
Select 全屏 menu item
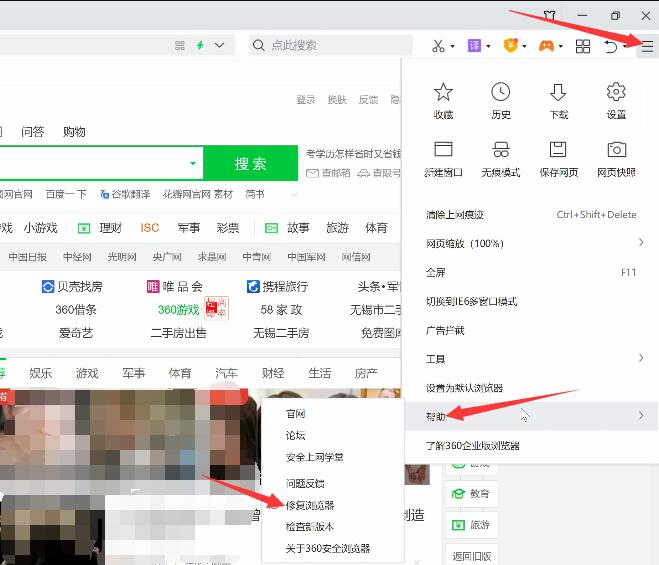tap(531, 272)
